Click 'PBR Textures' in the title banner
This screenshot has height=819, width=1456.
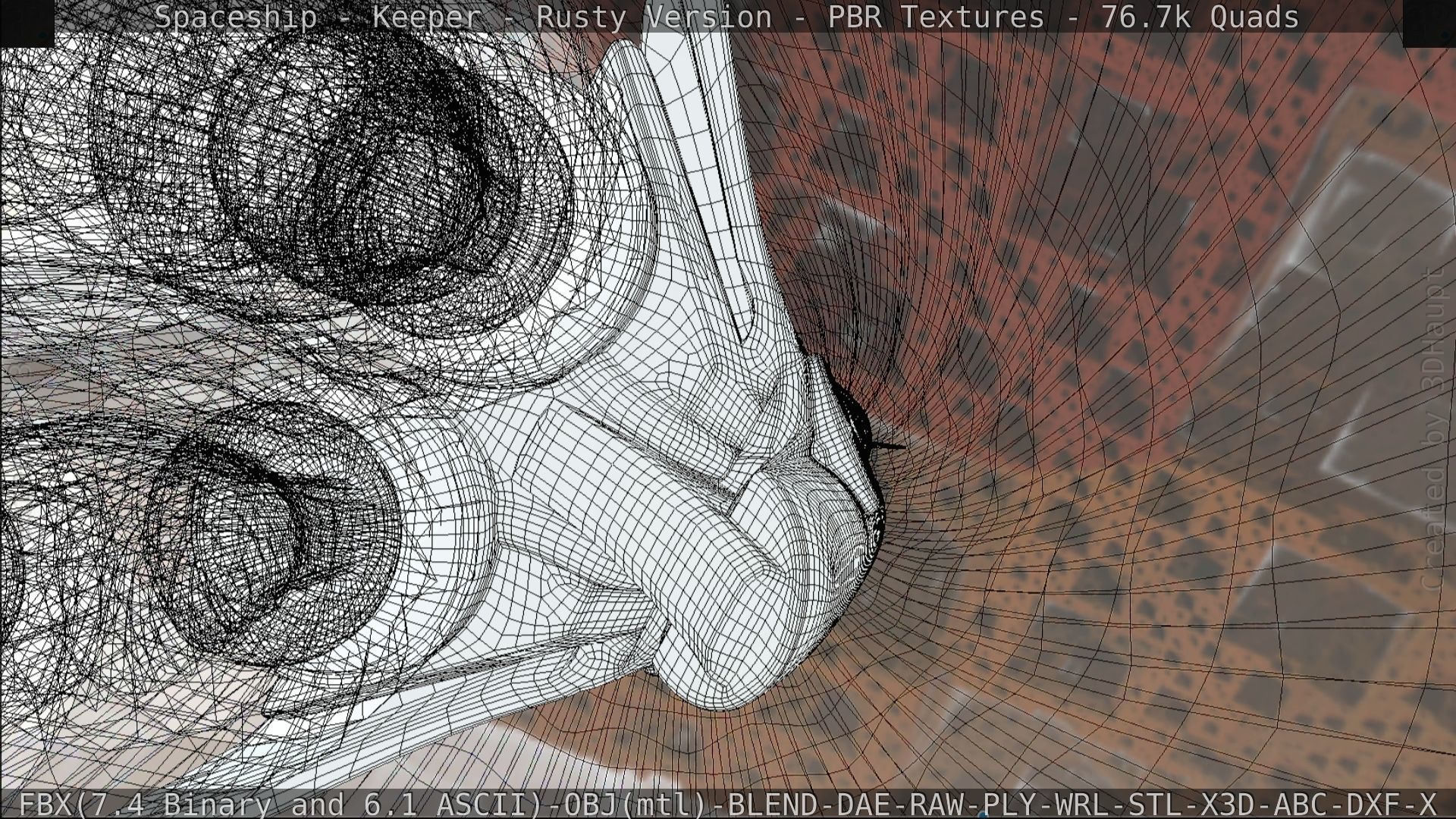936,17
